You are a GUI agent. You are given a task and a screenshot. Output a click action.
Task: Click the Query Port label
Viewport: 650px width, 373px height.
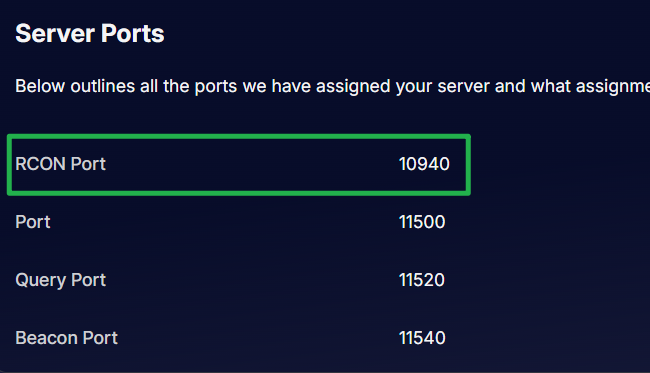[x=61, y=281]
